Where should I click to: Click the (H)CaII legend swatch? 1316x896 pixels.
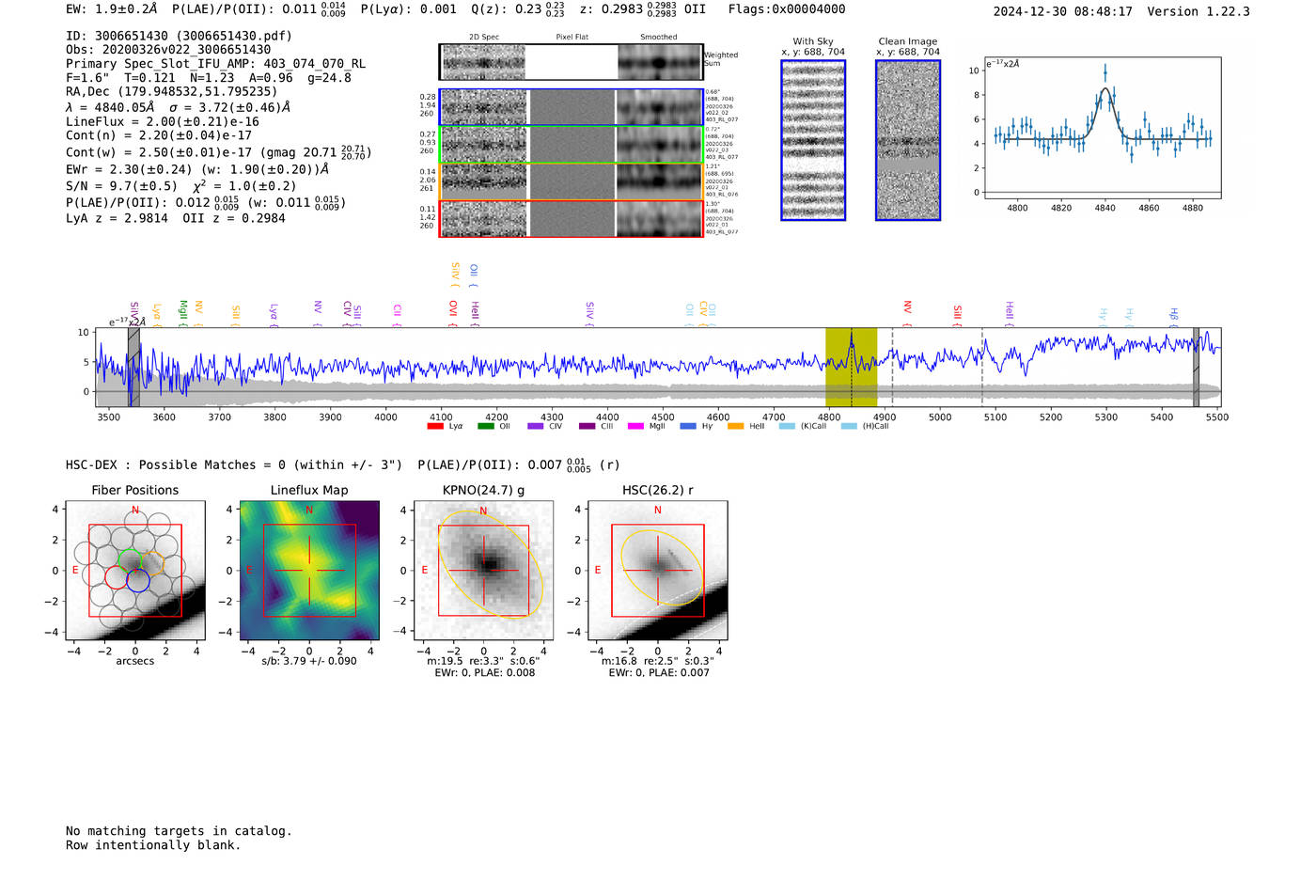pyautogui.click(x=849, y=426)
